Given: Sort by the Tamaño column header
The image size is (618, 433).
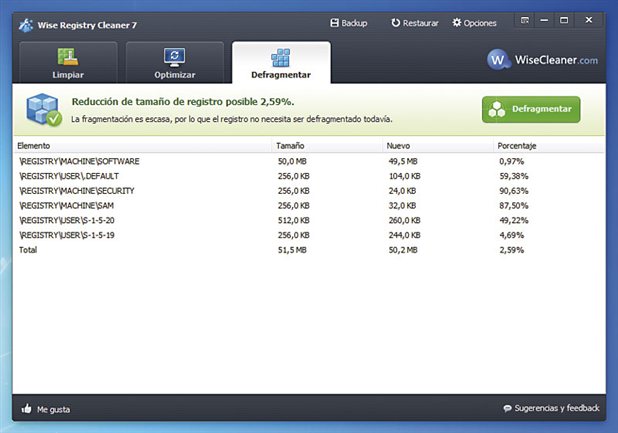Looking at the screenshot, I should tap(327, 145).
